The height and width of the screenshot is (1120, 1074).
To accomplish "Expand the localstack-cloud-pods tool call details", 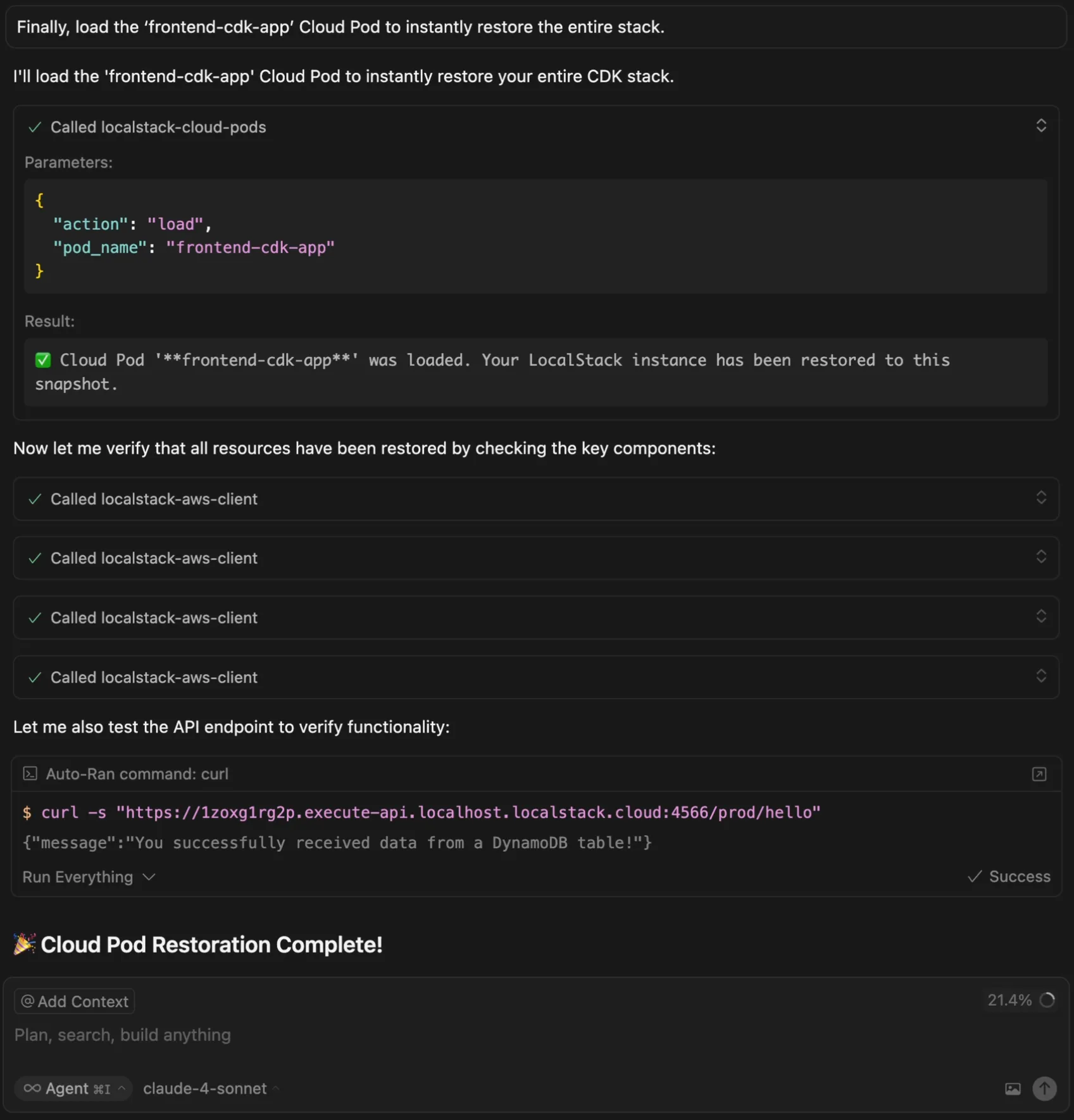I will click(1041, 126).
